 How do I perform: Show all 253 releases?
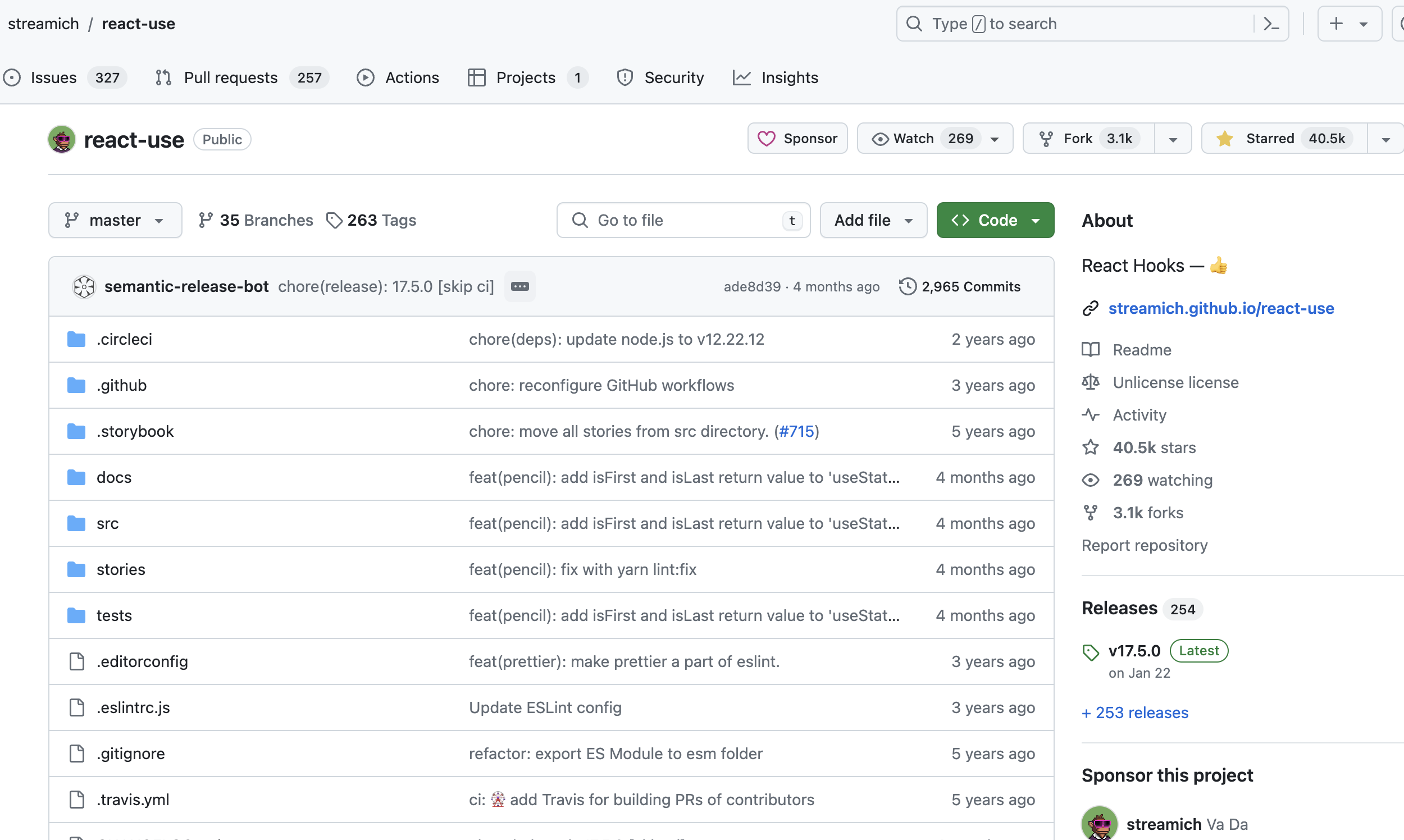[x=1134, y=712]
